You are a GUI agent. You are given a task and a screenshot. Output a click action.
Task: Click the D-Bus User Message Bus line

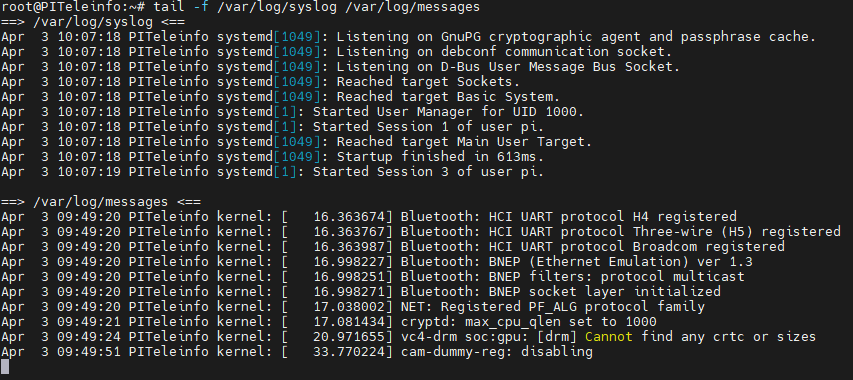[x=341, y=67]
